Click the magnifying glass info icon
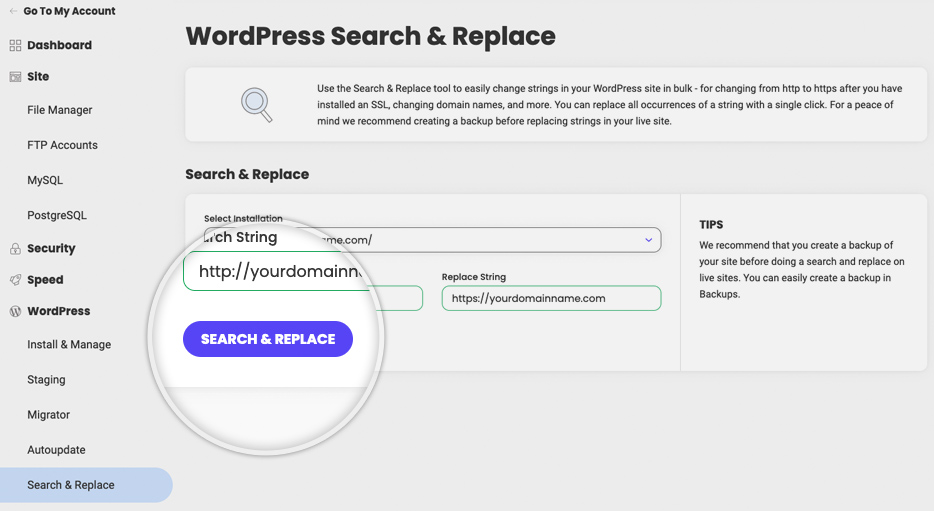Screen dimensions: 934x511 tap(257, 105)
